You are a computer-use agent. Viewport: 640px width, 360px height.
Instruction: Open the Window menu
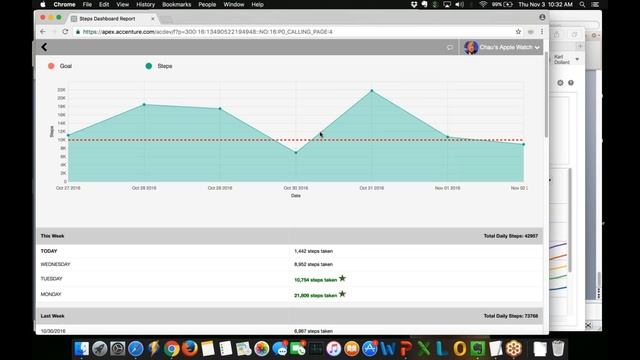[x=234, y=4]
